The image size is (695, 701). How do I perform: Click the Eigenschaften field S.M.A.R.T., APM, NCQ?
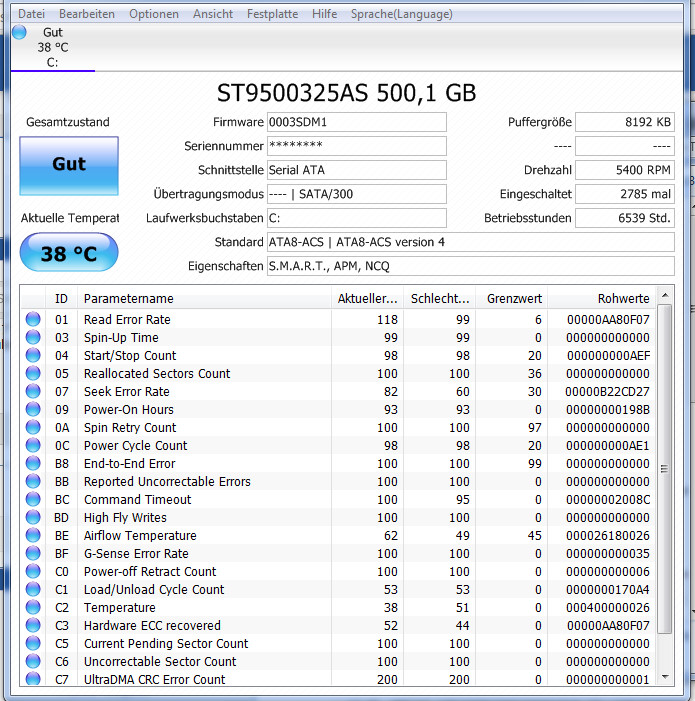tap(471, 266)
